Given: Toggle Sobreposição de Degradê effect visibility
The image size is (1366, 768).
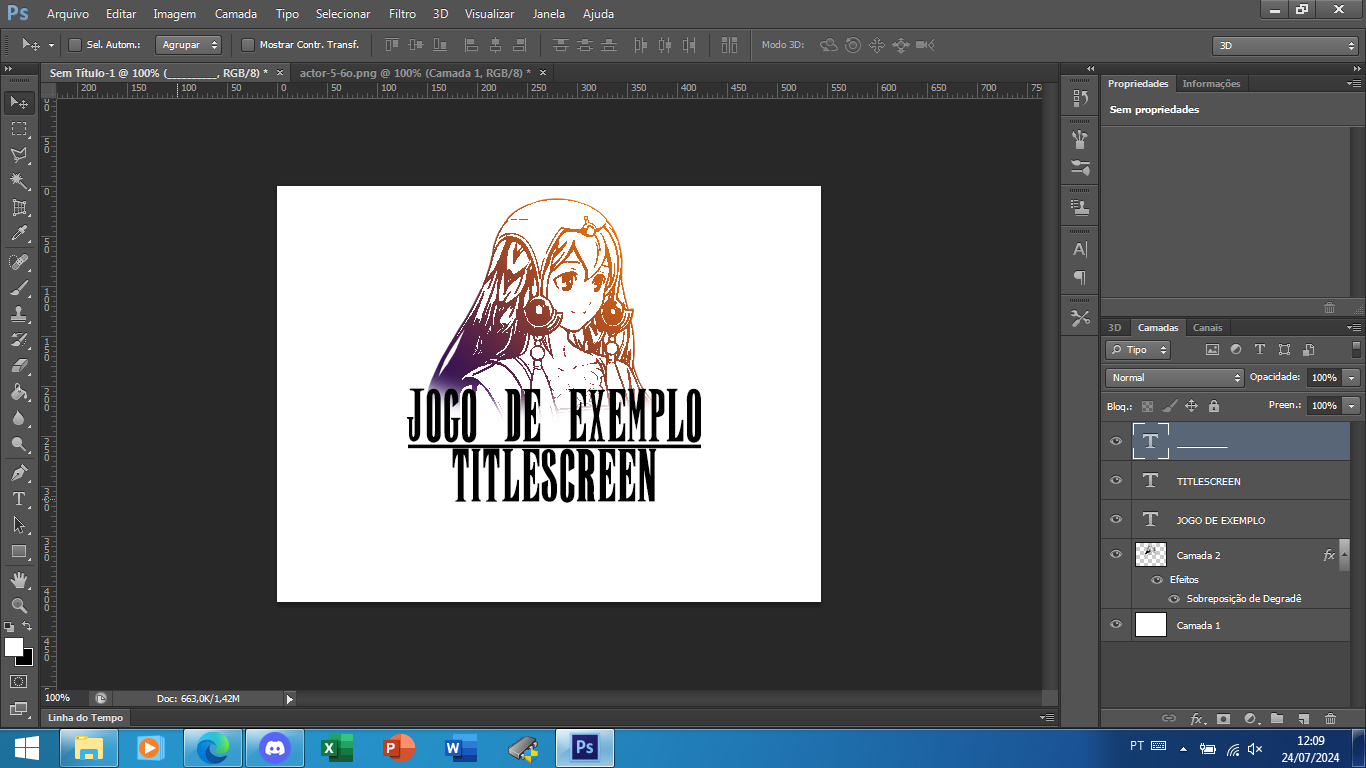Looking at the screenshot, I should (1174, 599).
